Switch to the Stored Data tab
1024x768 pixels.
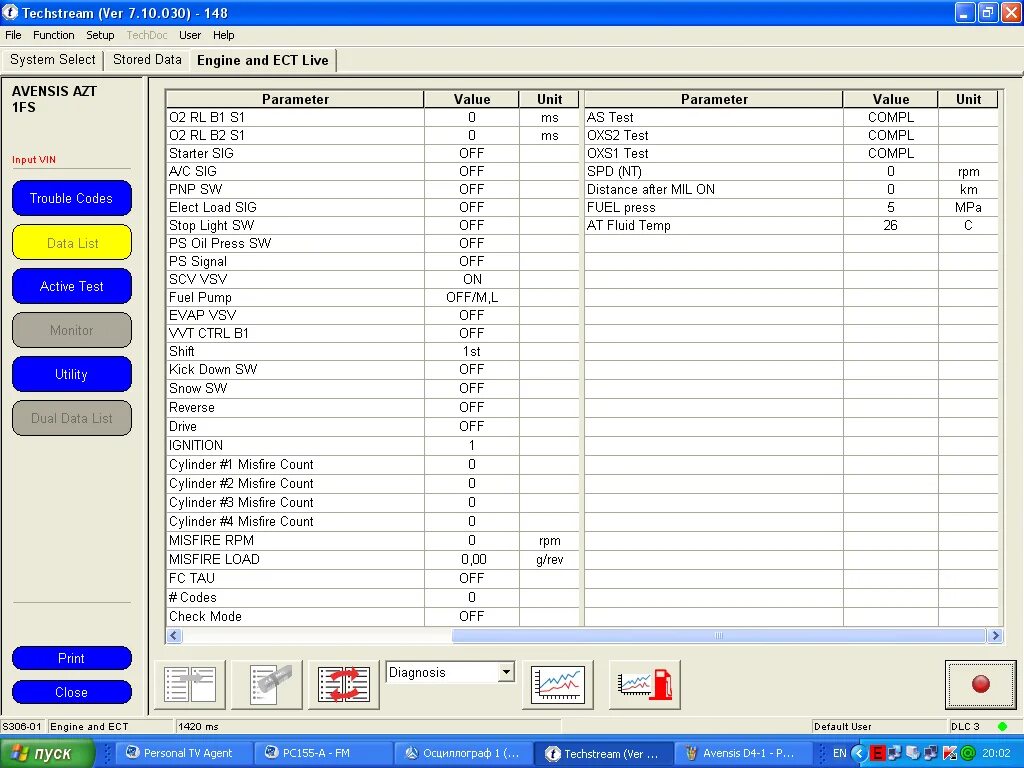pos(147,59)
